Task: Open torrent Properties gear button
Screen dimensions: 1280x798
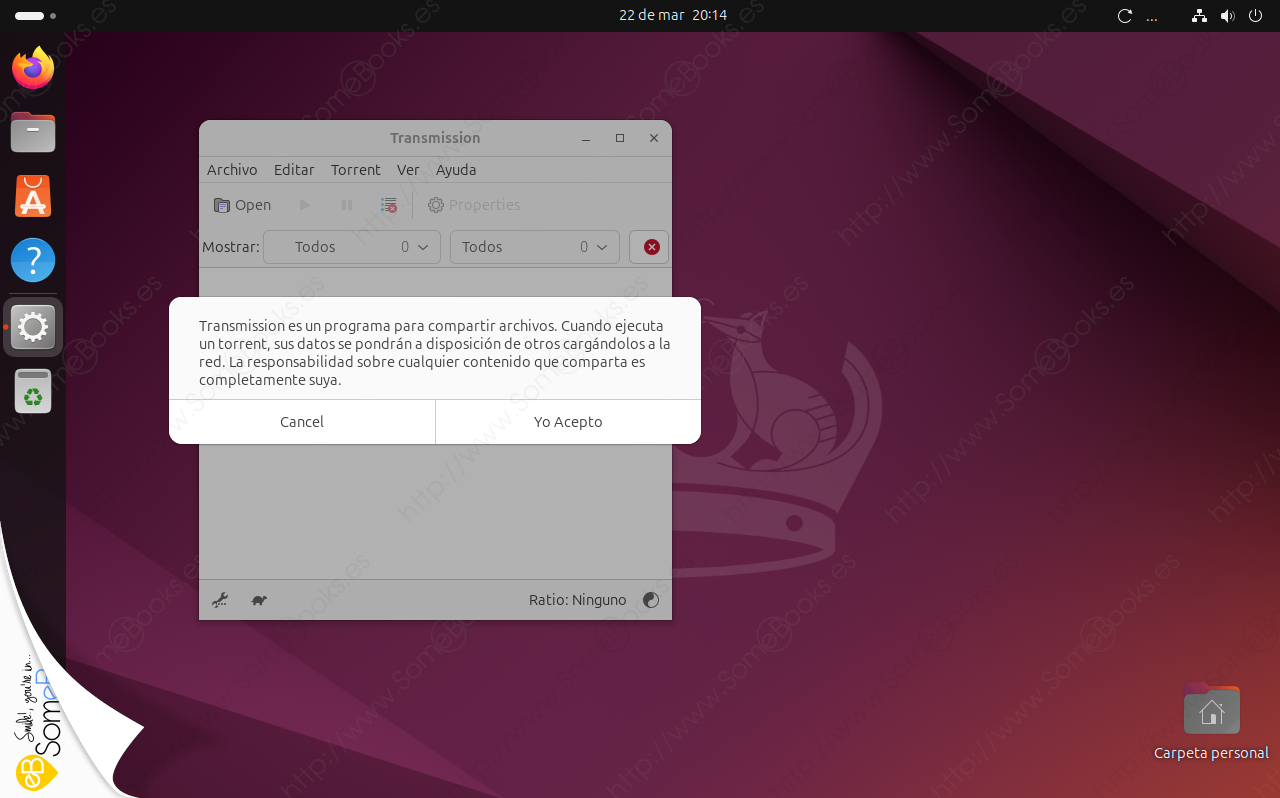Action: pos(474,205)
